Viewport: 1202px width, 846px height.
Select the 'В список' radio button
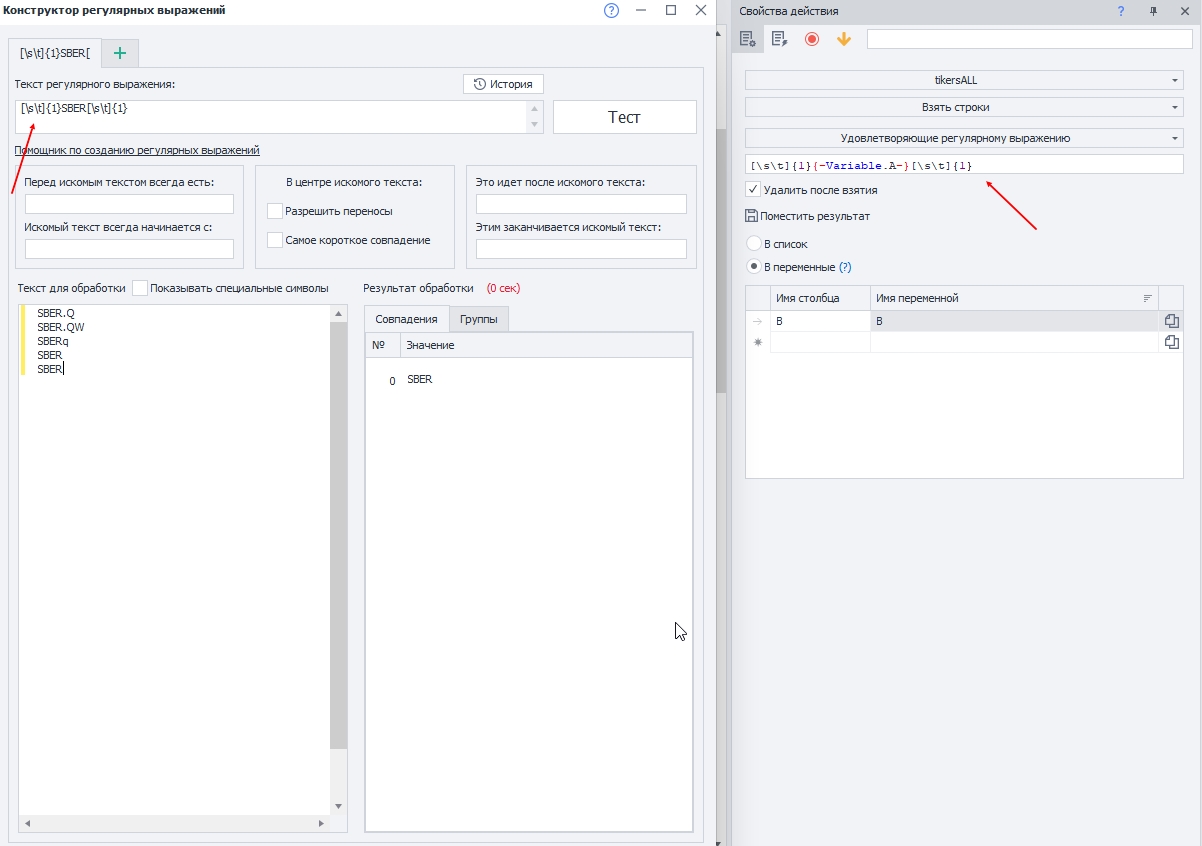(754, 244)
